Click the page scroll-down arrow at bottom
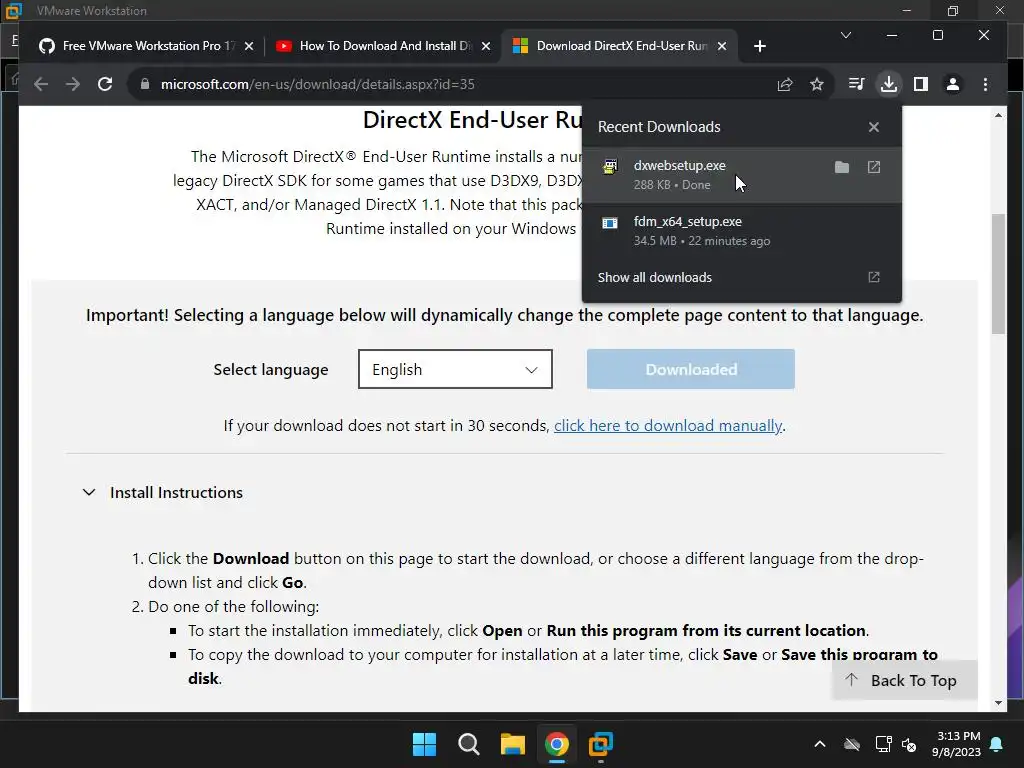 click(998, 703)
